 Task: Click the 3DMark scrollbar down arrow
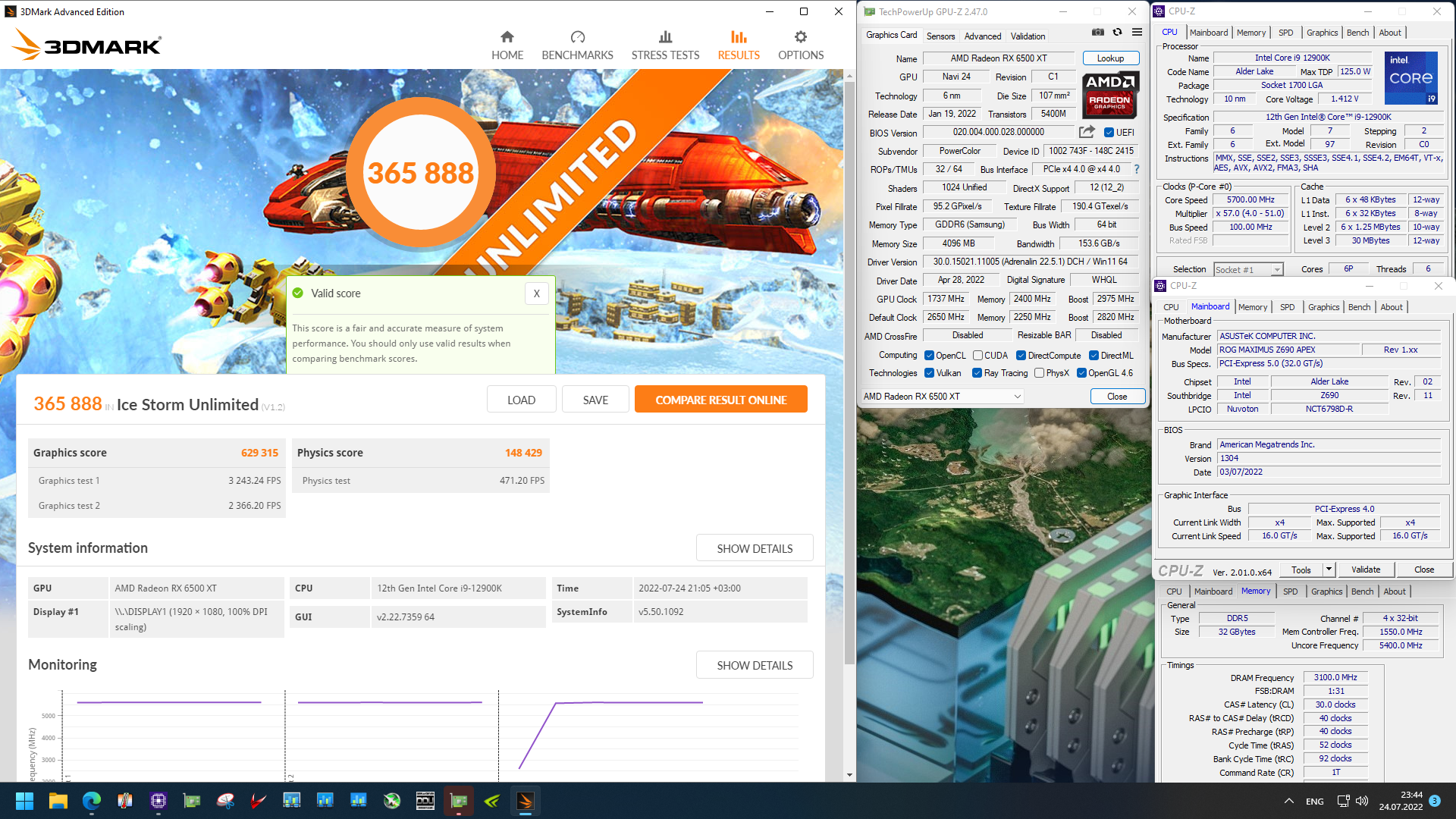pyautogui.click(x=849, y=775)
